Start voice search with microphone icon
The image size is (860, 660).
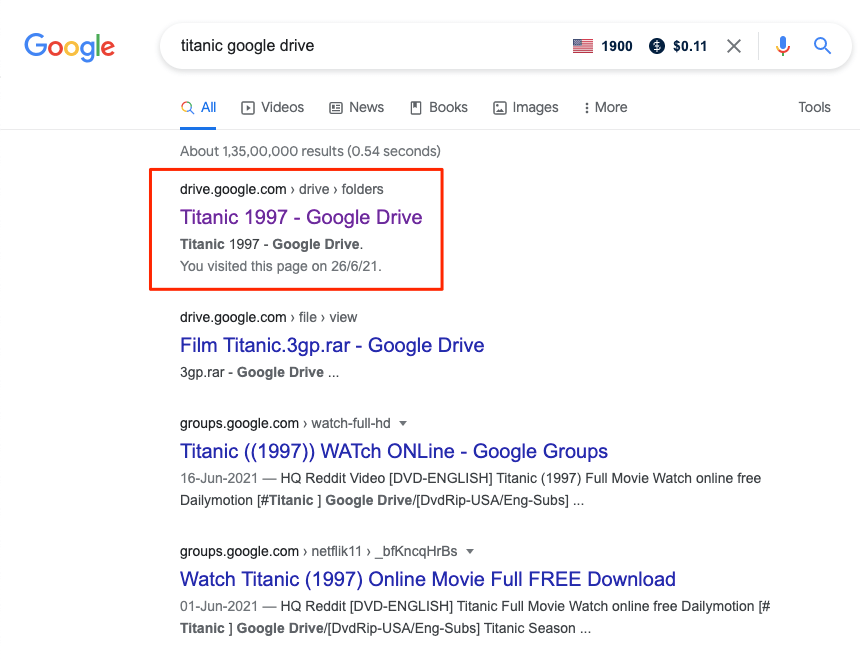pos(783,46)
